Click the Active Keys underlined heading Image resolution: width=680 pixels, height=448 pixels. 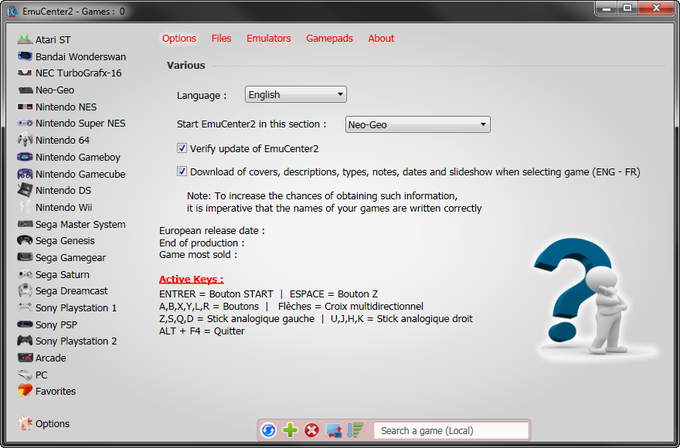coord(191,279)
